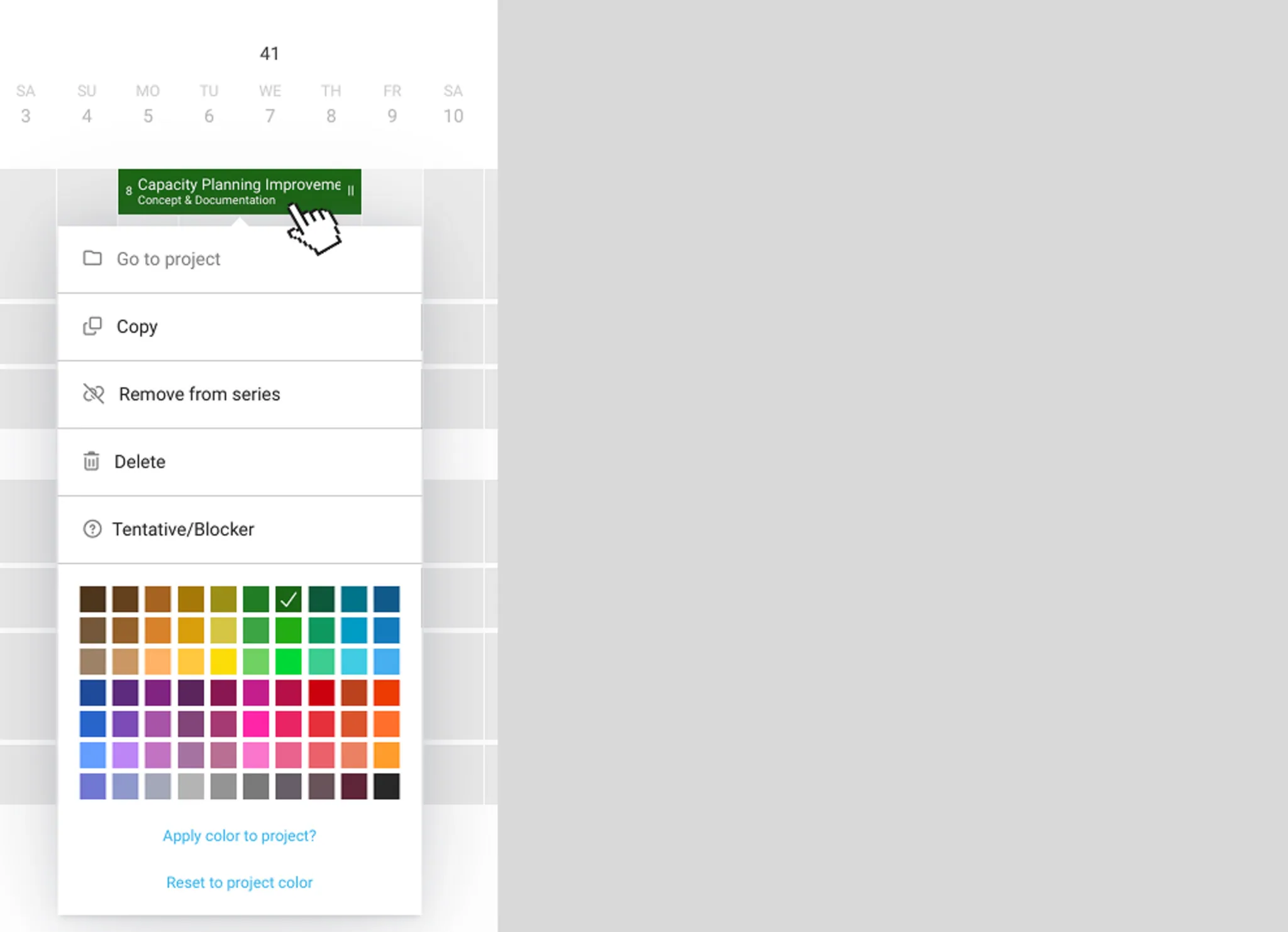Select the lavender purple swatch in sixth row
1288x932 pixels.
pos(125,755)
